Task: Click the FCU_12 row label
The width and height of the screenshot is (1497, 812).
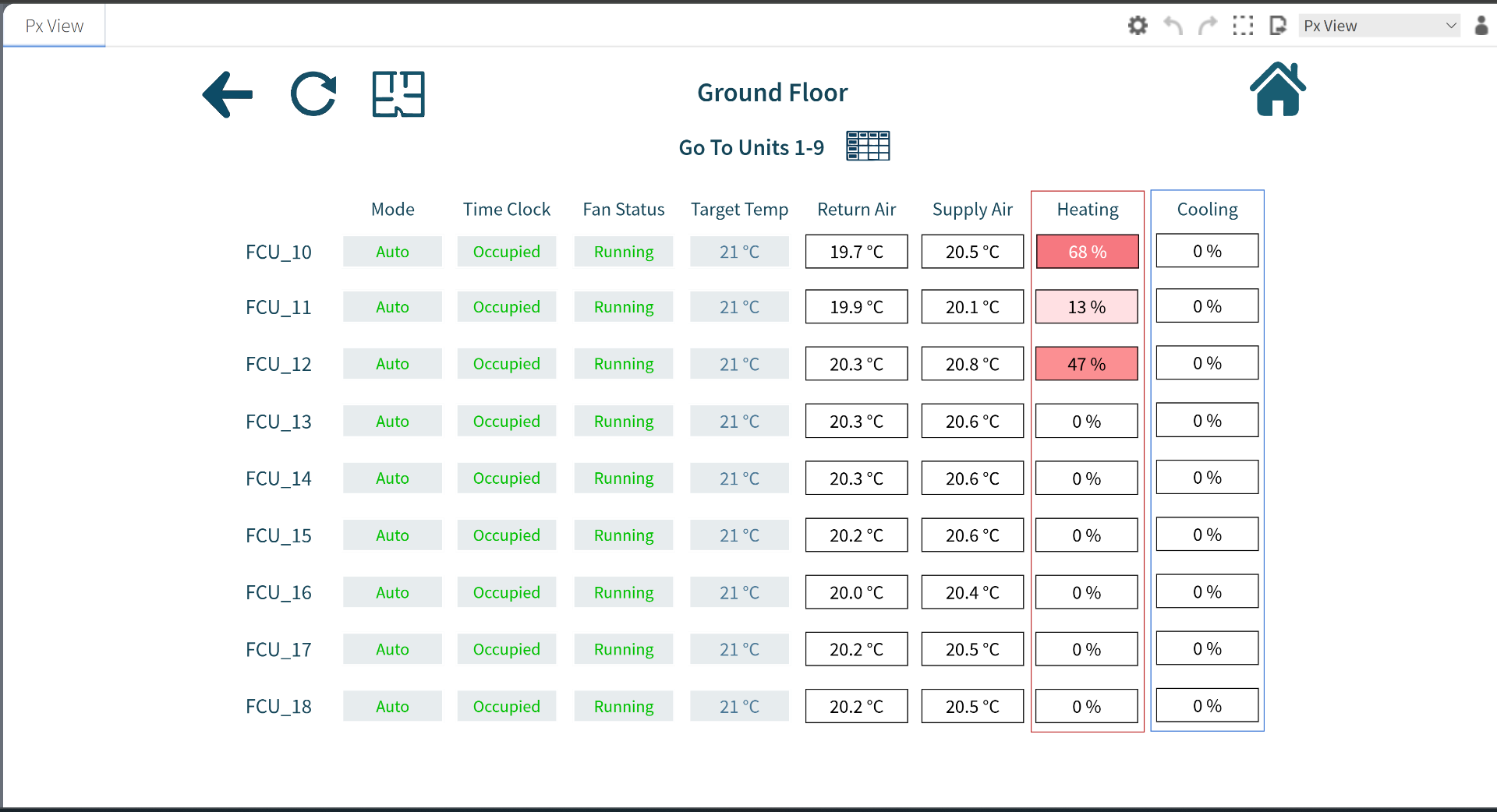Action: tap(278, 365)
